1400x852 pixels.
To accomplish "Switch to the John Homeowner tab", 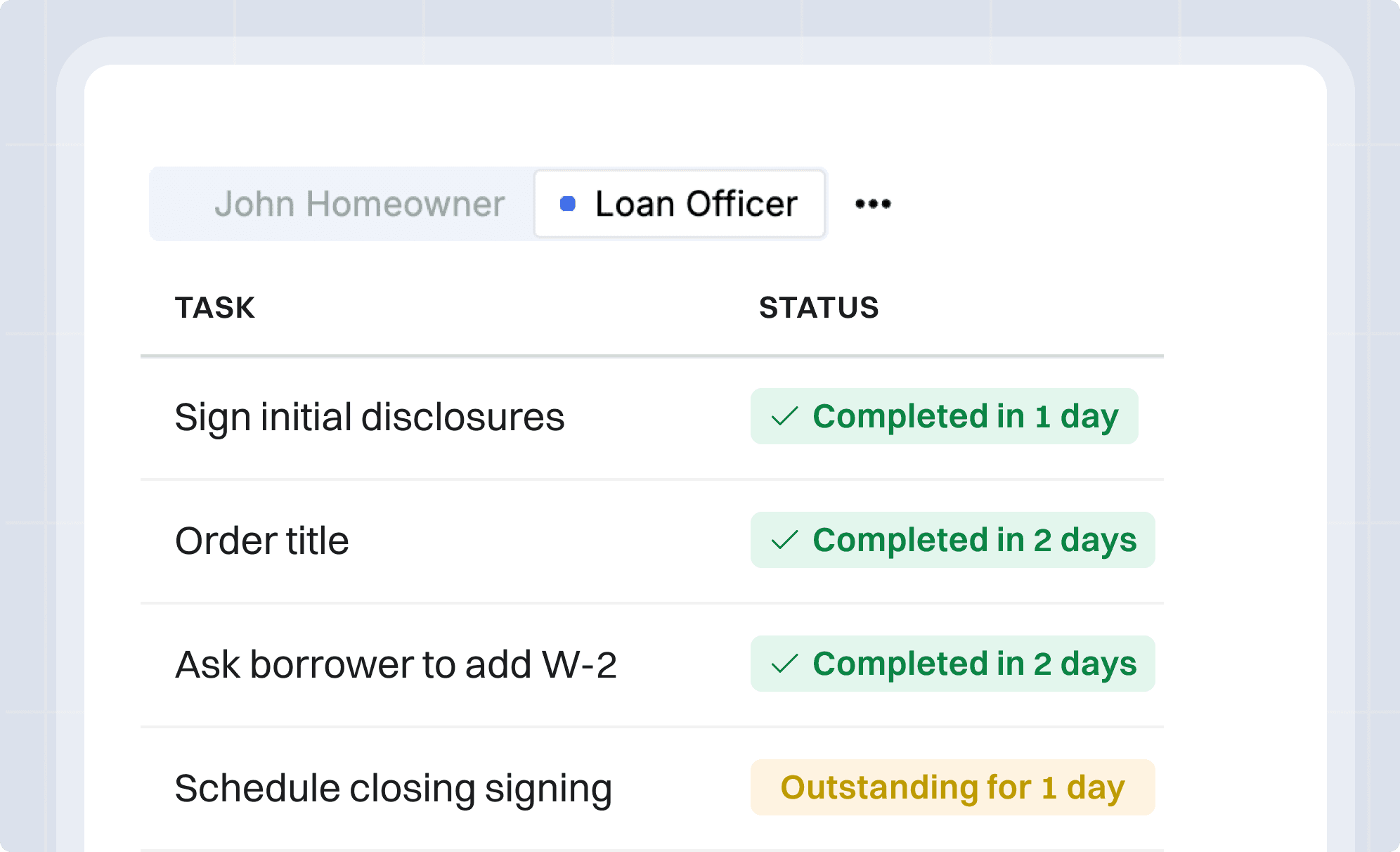I will (x=360, y=204).
